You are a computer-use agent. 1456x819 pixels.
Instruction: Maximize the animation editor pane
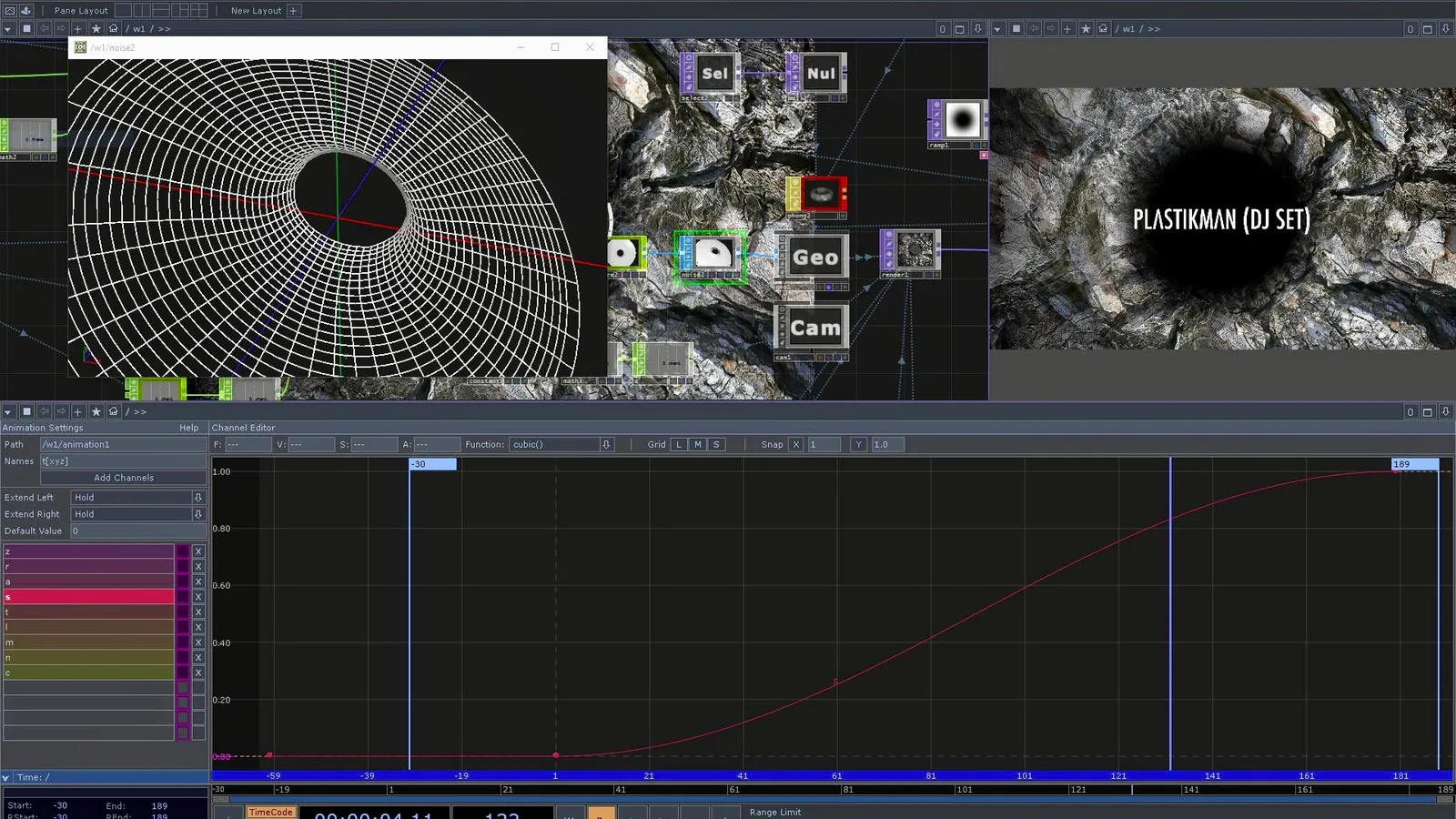point(1428,411)
